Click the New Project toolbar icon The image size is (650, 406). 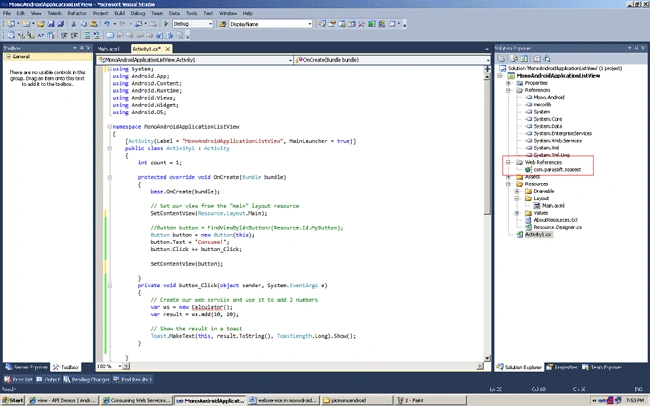(11, 24)
